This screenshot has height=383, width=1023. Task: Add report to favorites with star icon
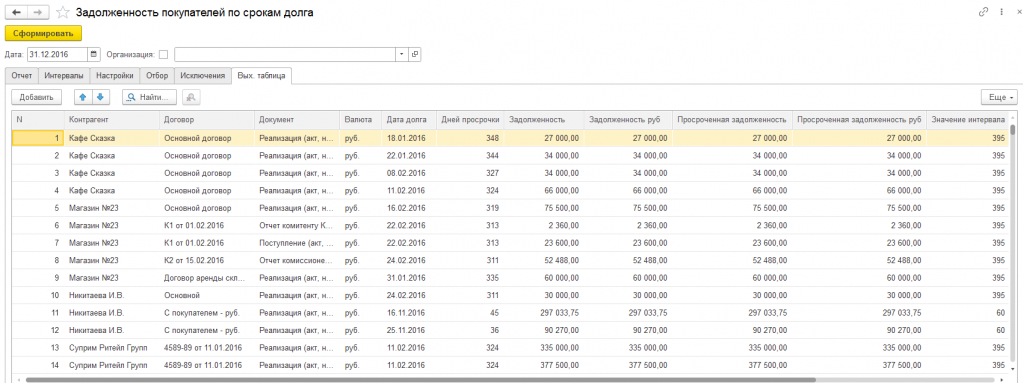tap(63, 12)
